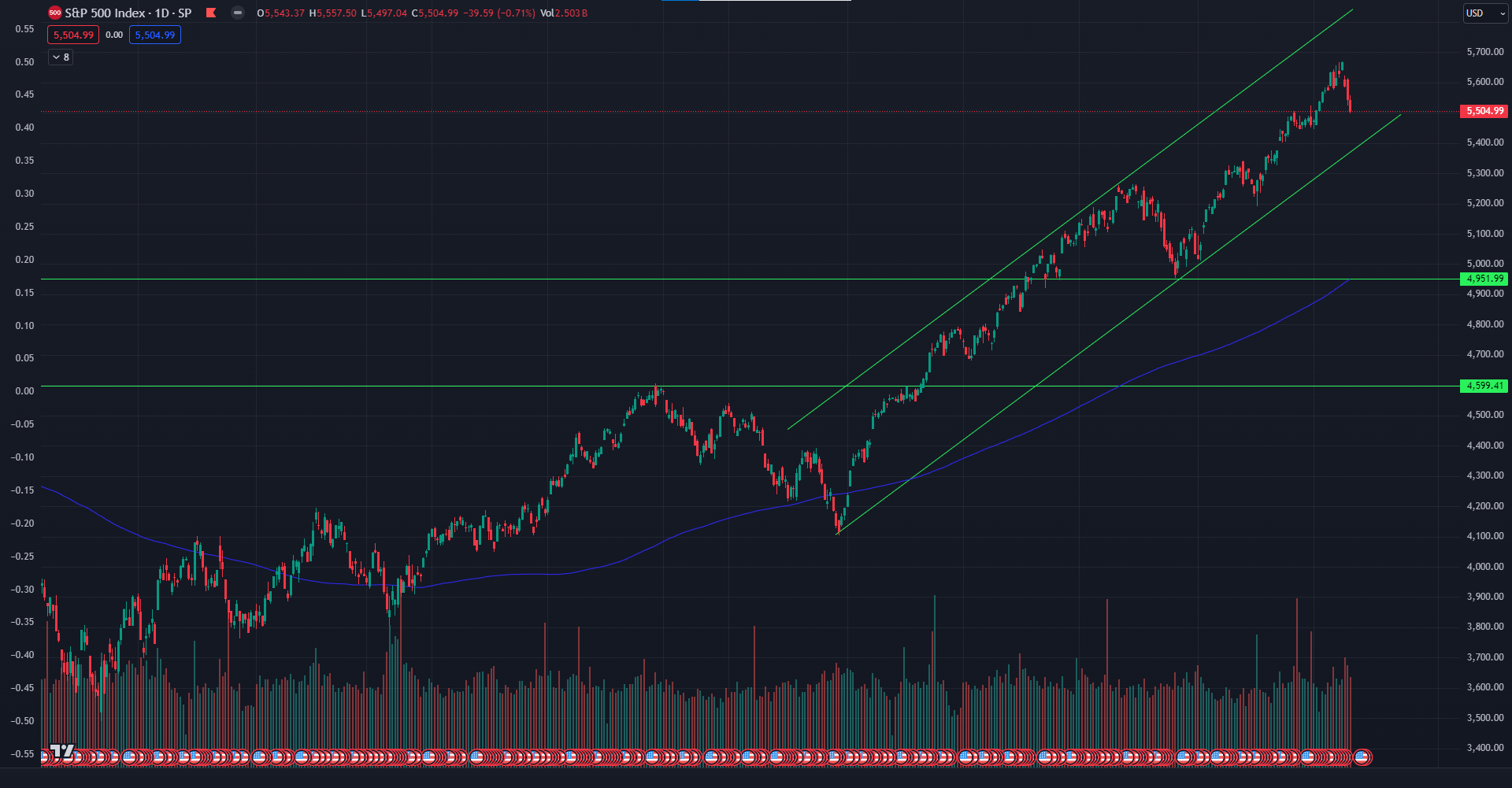Click the red flag icon beside the symbol title
This screenshot has width=1512, height=788.
tap(211, 13)
